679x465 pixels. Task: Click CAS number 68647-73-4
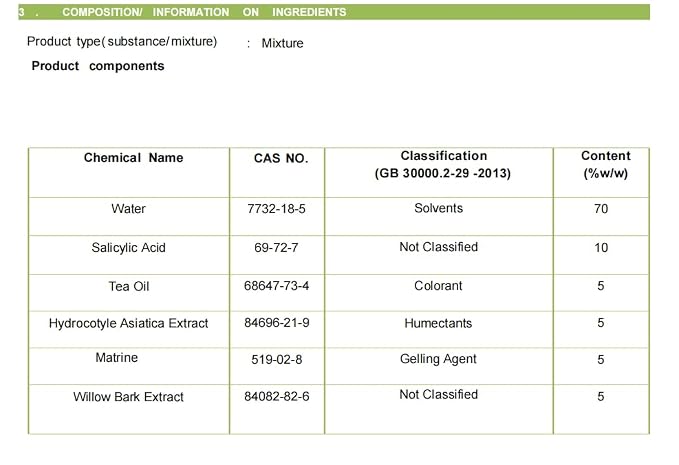(x=276, y=286)
